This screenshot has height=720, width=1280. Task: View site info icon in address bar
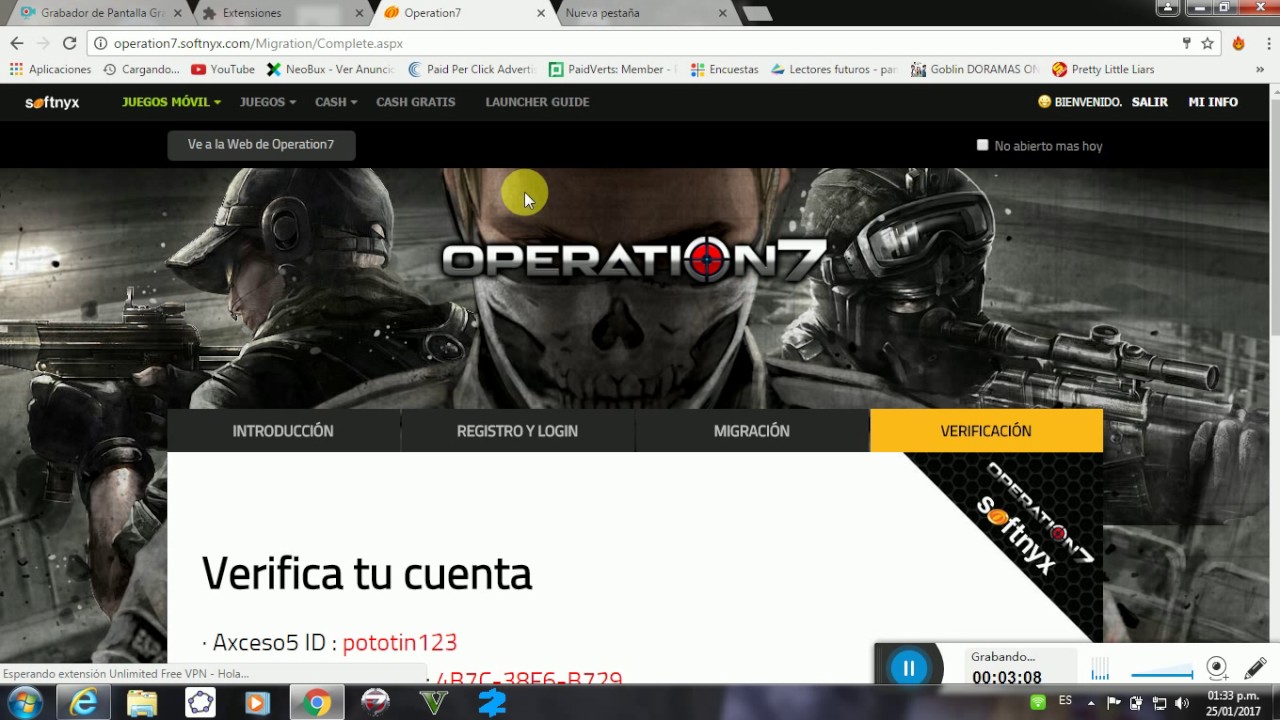100,43
